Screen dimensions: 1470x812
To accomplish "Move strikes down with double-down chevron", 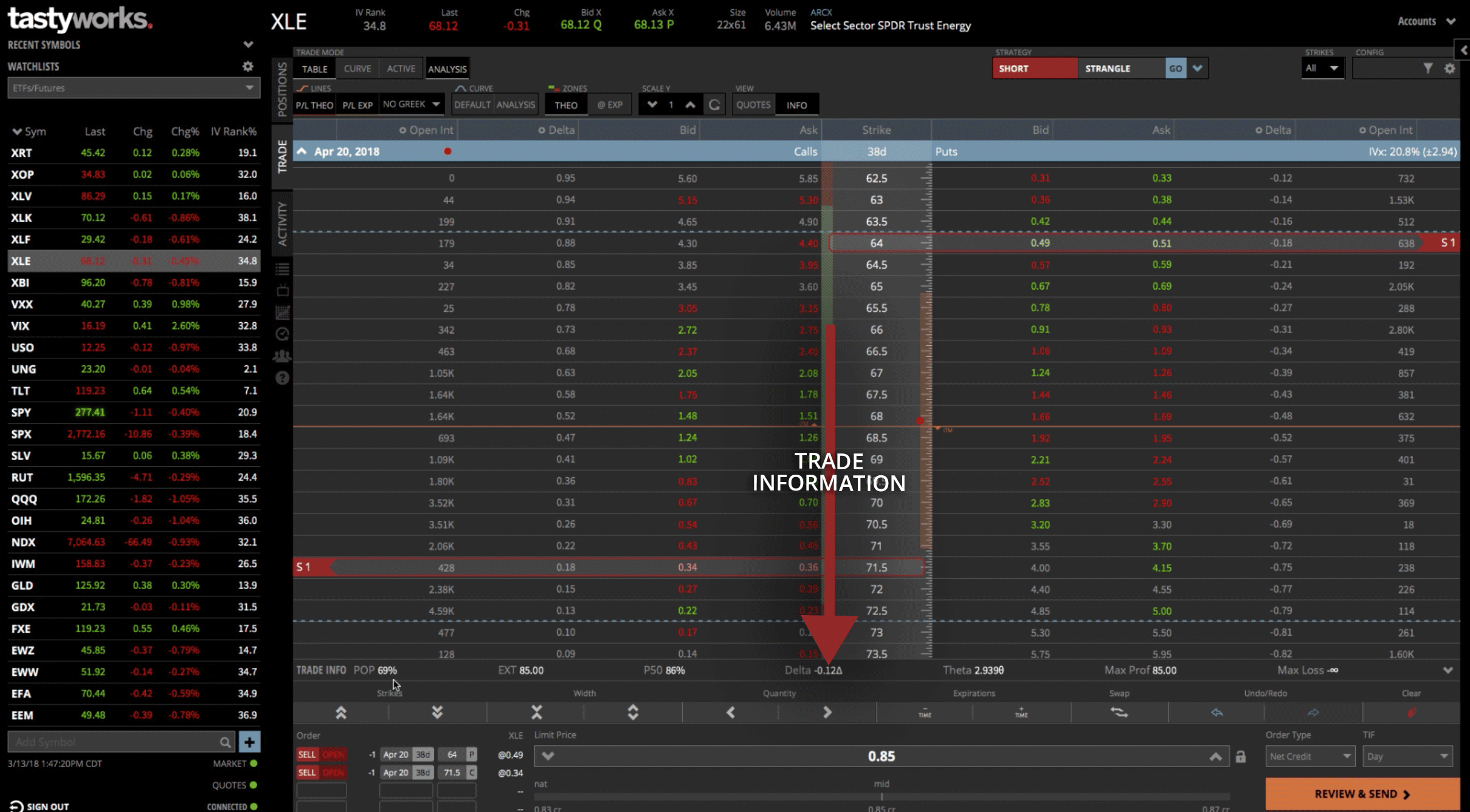I will click(437, 712).
